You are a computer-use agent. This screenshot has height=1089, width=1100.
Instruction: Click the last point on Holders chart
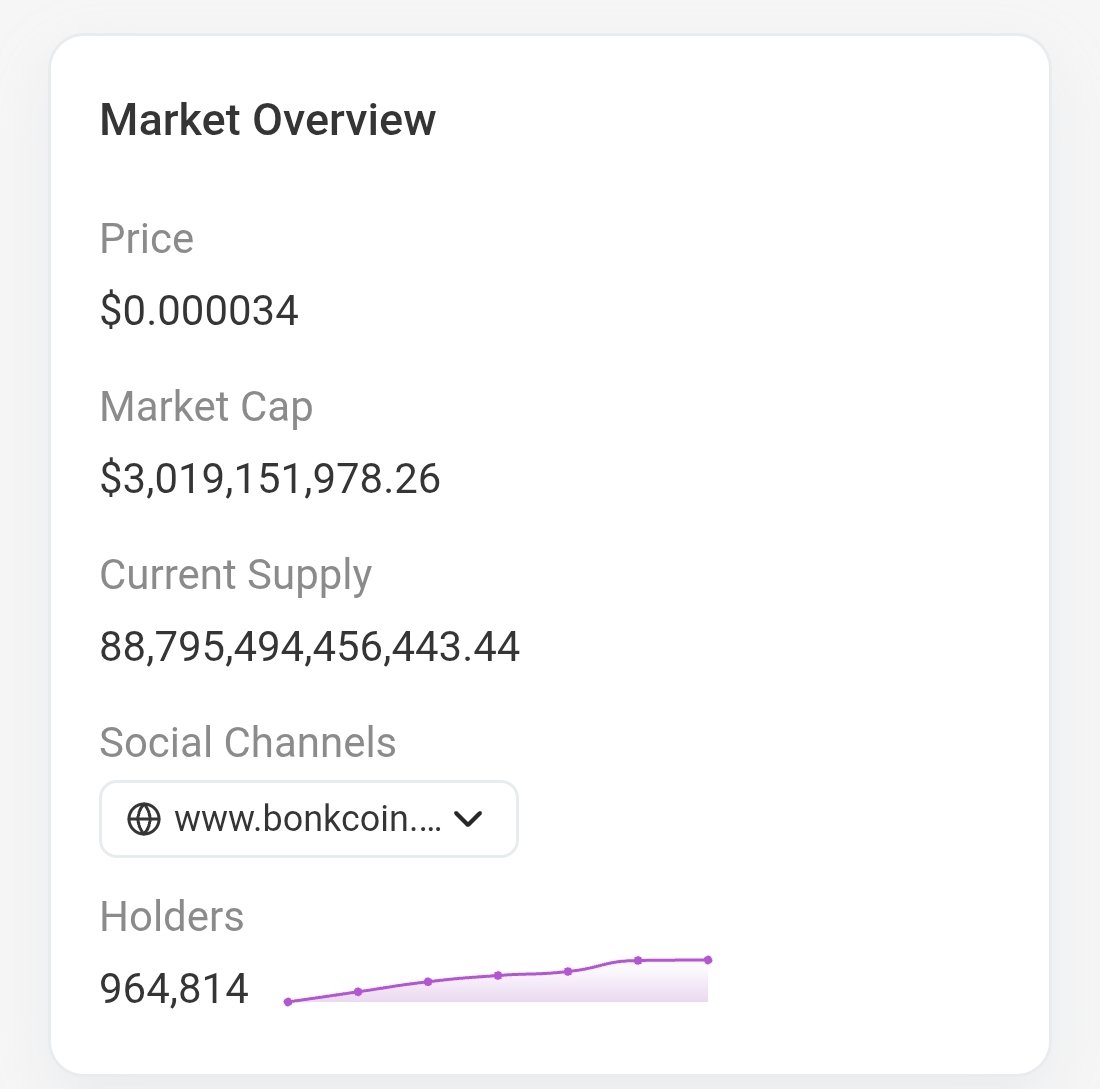click(x=708, y=960)
